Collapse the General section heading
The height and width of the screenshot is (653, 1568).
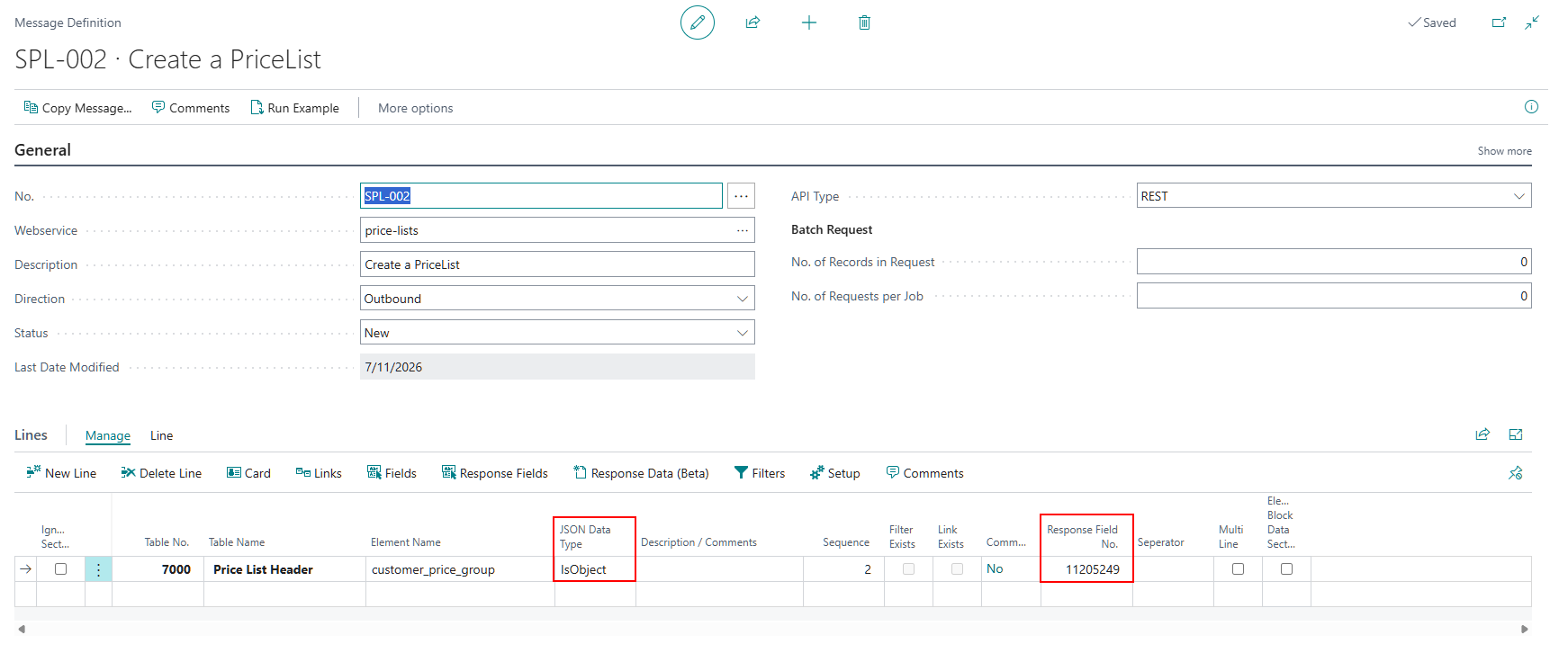tap(42, 150)
